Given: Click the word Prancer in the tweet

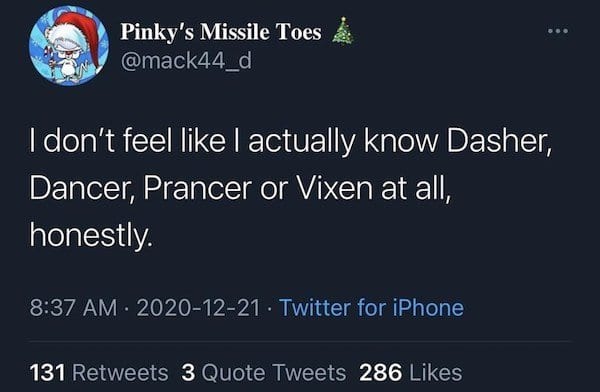Looking at the screenshot, I should click(197, 188).
